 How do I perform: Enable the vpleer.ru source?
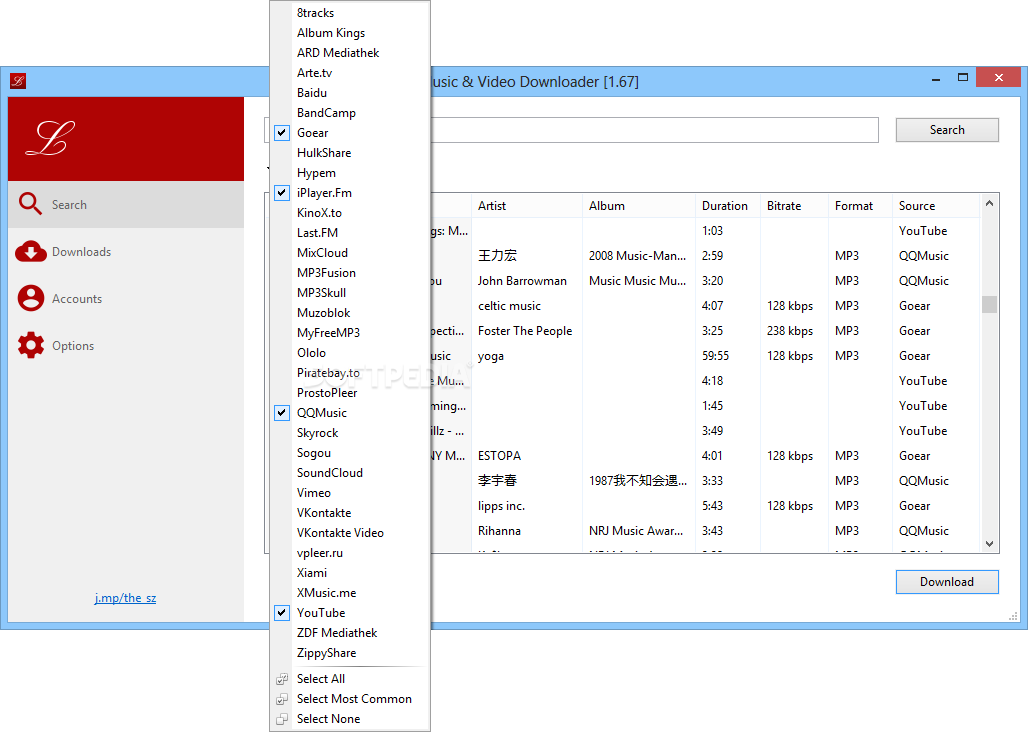350,552
